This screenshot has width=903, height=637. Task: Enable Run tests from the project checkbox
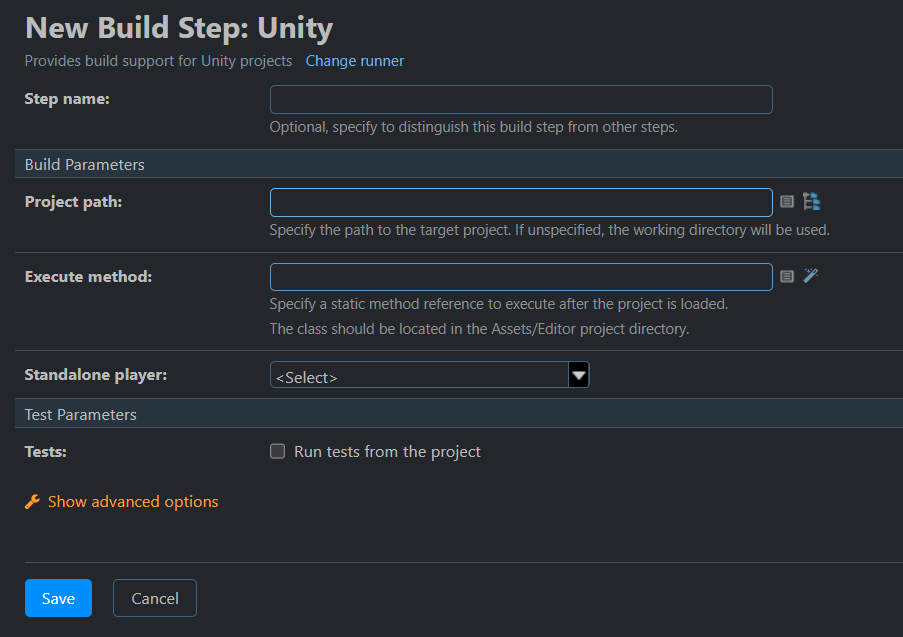pyautogui.click(x=278, y=451)
